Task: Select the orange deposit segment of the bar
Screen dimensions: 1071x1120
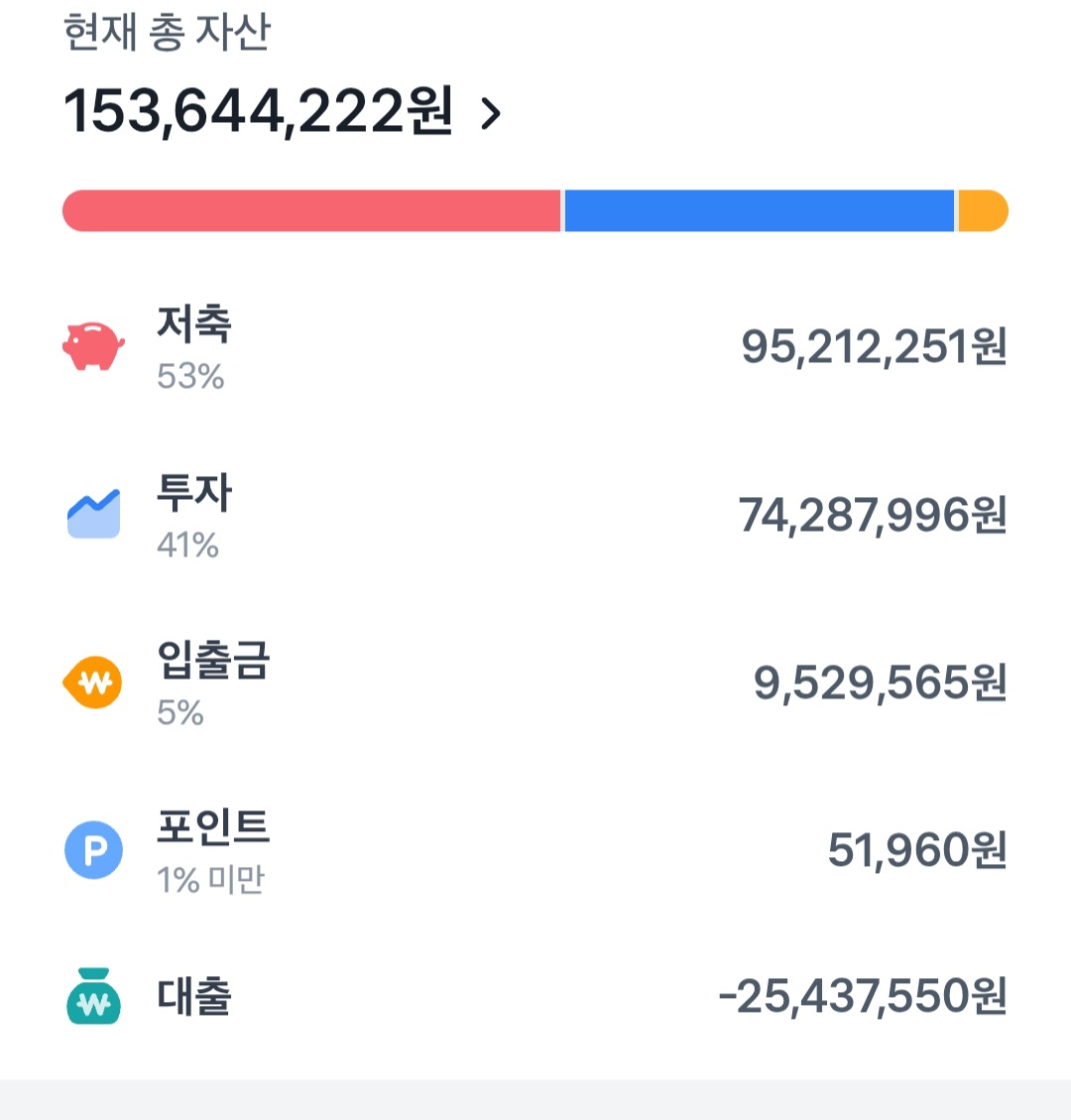Action: [x=983, y=211]
